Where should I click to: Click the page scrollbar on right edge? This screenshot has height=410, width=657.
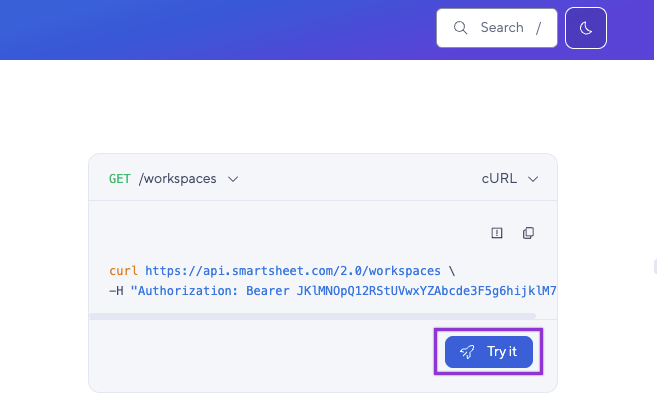pyautogui.click(x=653, y=266)
